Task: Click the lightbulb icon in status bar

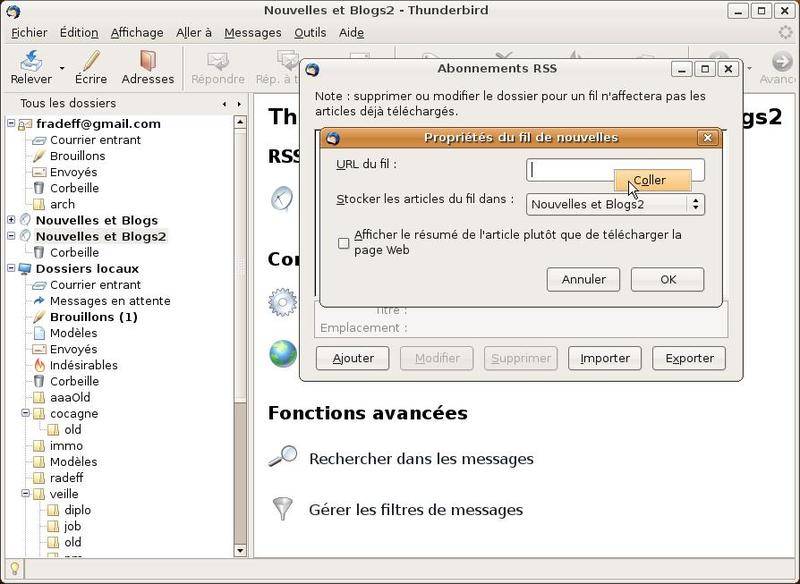Action: pos(14,568)
